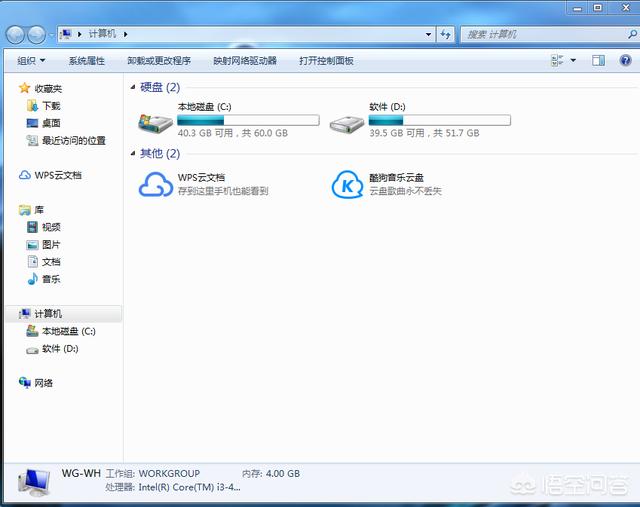Refresh the address bar location
Screen dimensions: 640x507
[445, 34]
